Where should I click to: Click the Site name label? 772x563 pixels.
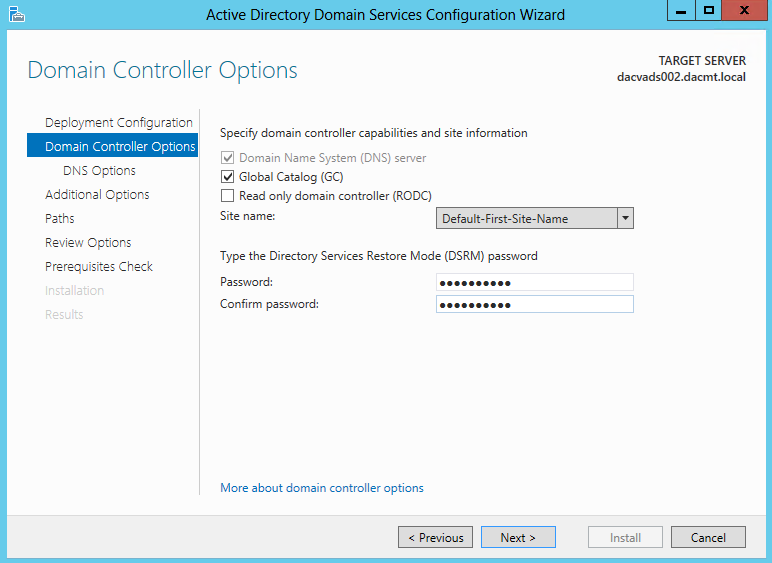(248, 216)
